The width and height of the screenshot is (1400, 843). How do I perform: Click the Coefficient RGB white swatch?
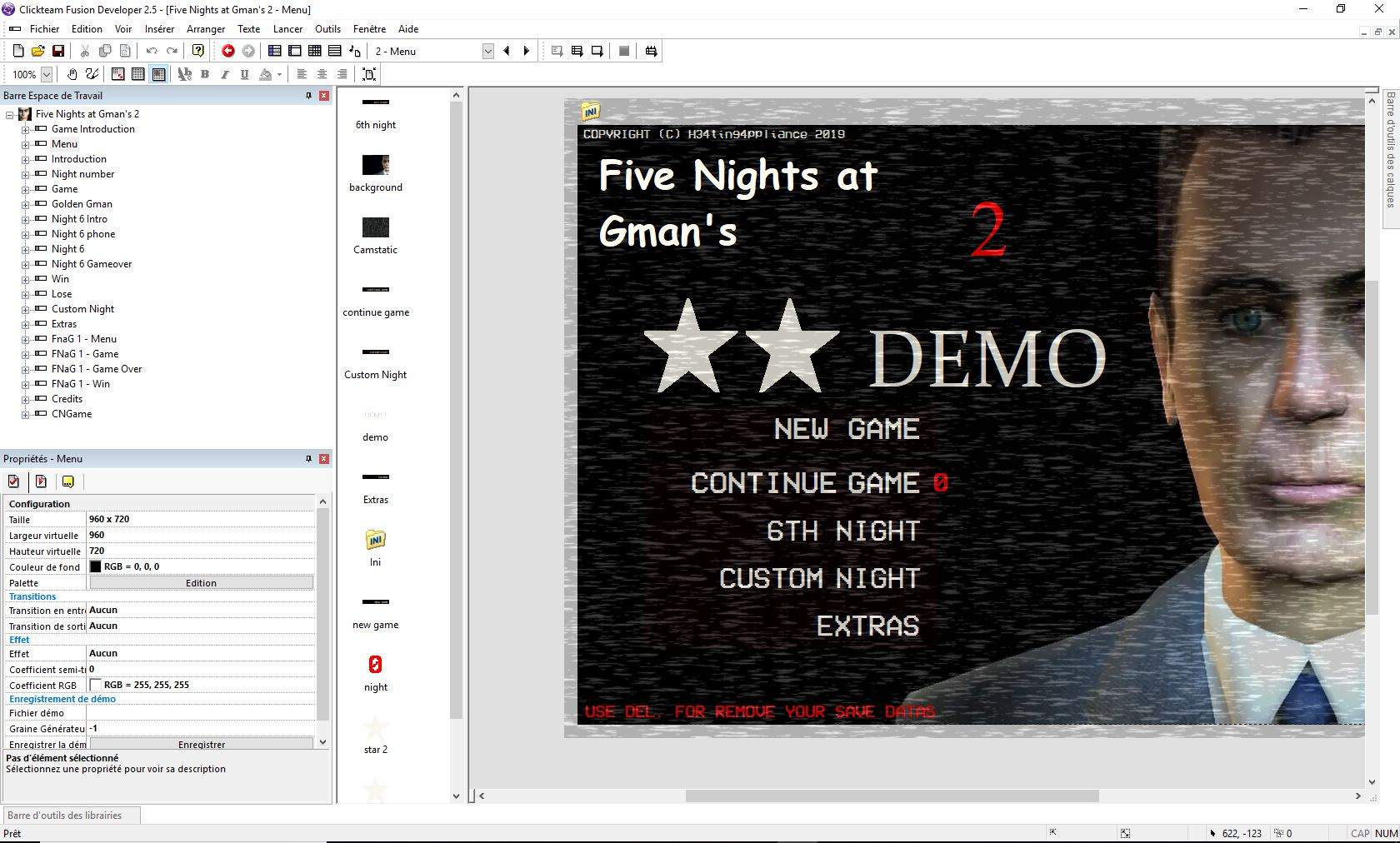(x=95, y=686)
